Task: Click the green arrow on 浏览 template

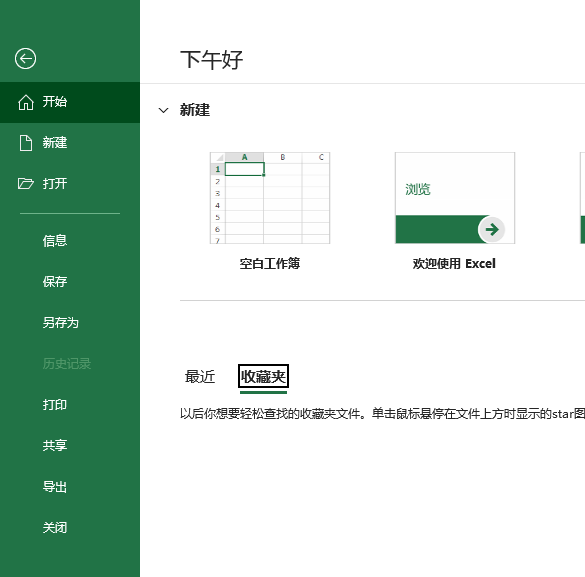Action: coord(492,229)
